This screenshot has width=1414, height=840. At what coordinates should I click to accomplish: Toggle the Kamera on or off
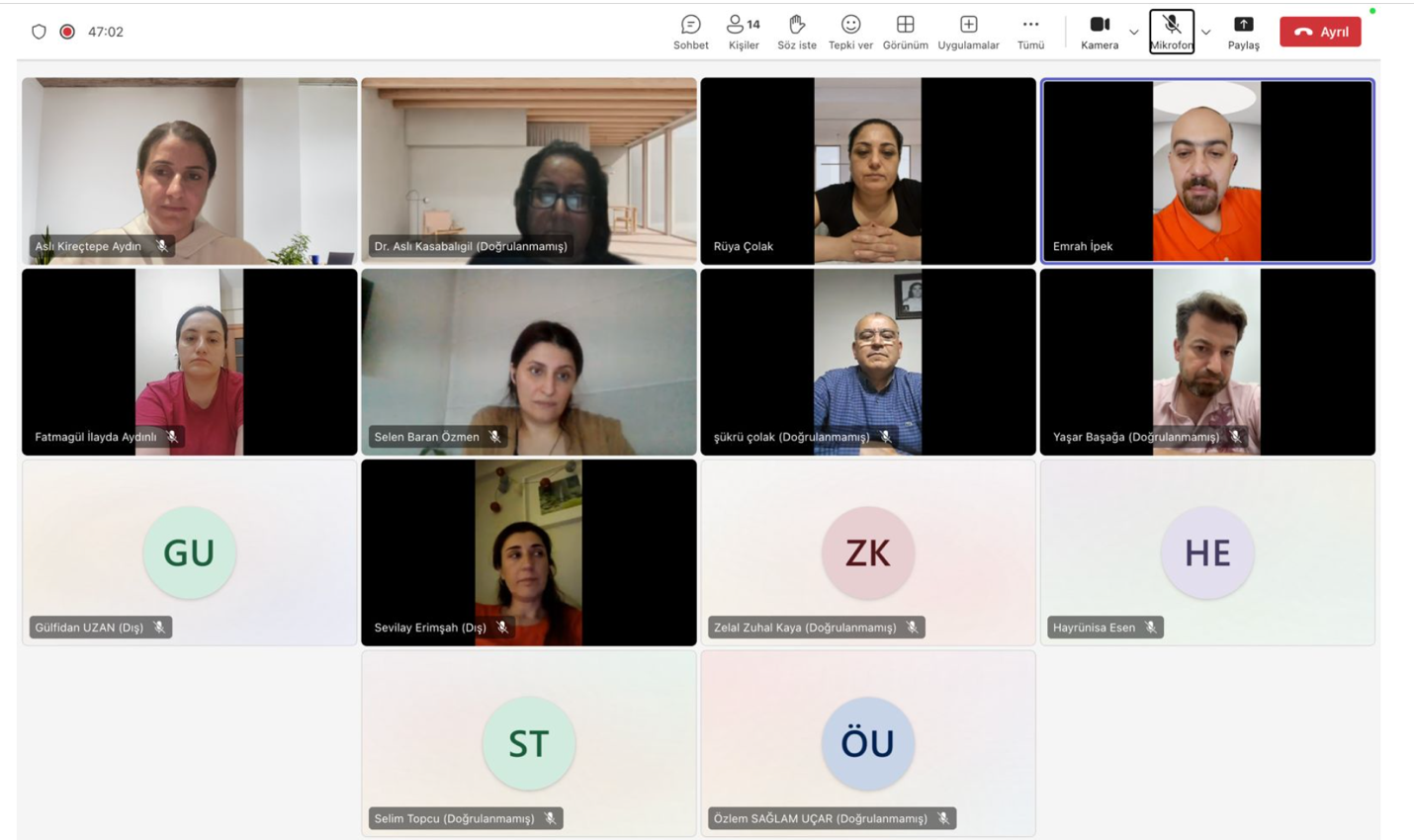(x=1099, y=32)
